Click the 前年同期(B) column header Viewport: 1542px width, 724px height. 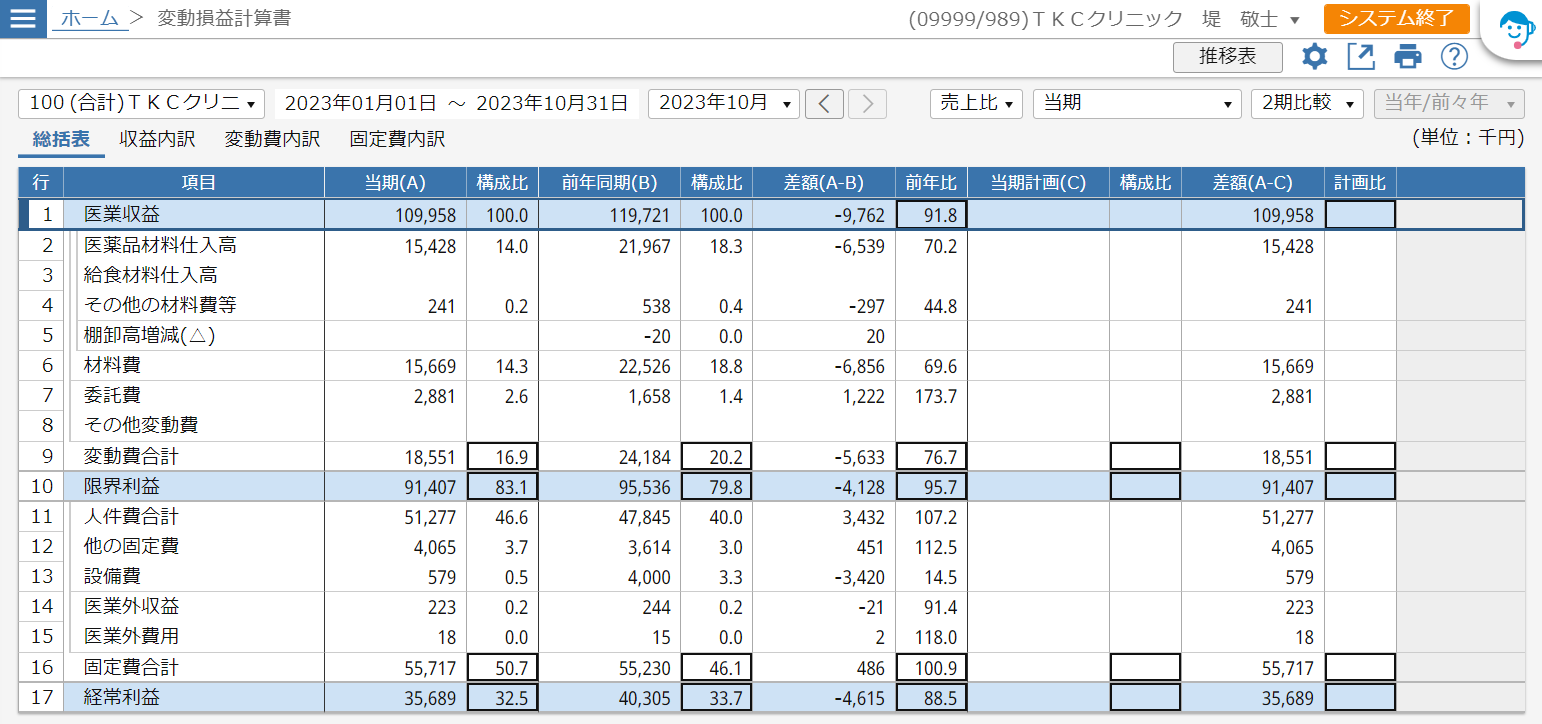point(609,183)
